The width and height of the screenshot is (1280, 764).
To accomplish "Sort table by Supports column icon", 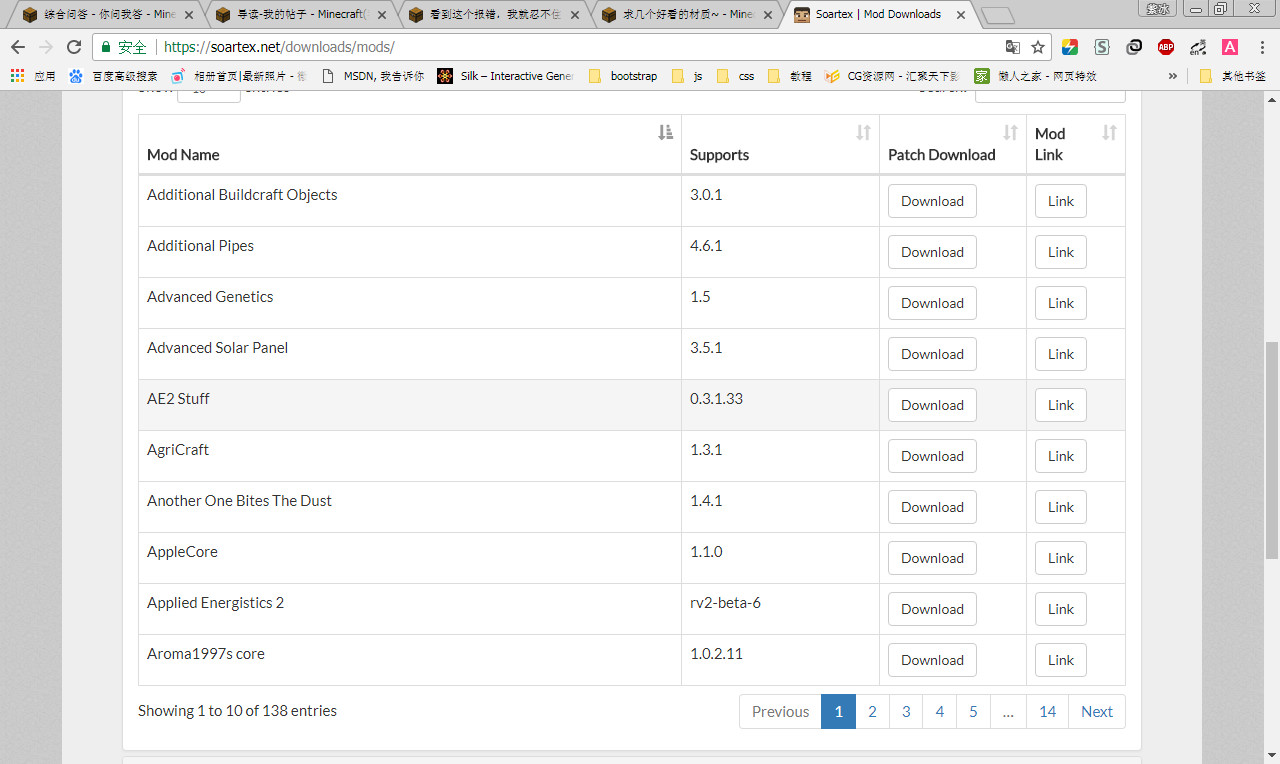I will pos(864,133).
